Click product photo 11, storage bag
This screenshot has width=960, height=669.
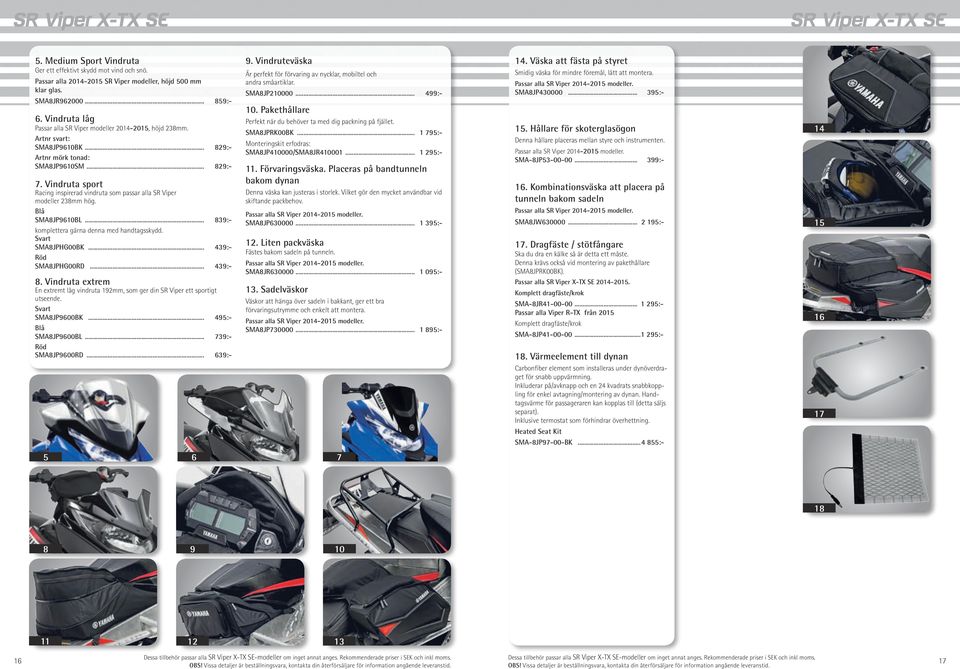pyautogui.click(x=94, y=602)
